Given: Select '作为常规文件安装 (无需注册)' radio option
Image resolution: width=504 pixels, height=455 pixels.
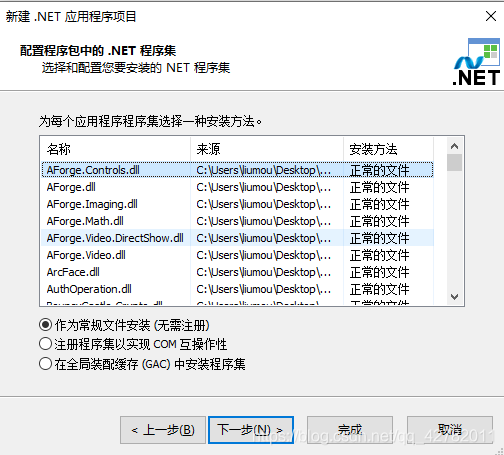Looking at the screenshot, I should point(124,325).
